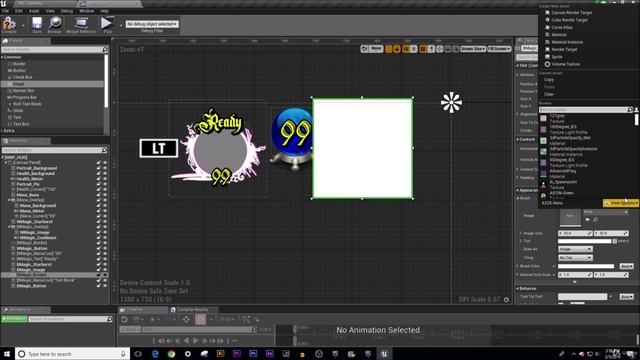Image resolution: width=640 pixels, height=360 pixels.
Task: Choose Curve Atlas asset type
Action: pos(562,27)
